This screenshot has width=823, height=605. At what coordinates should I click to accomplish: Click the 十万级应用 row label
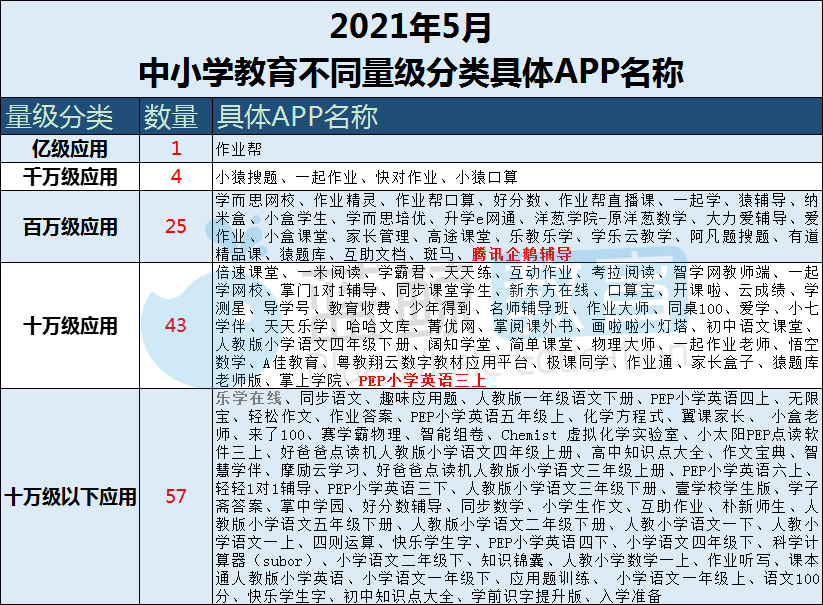click(x=70, y=326)
